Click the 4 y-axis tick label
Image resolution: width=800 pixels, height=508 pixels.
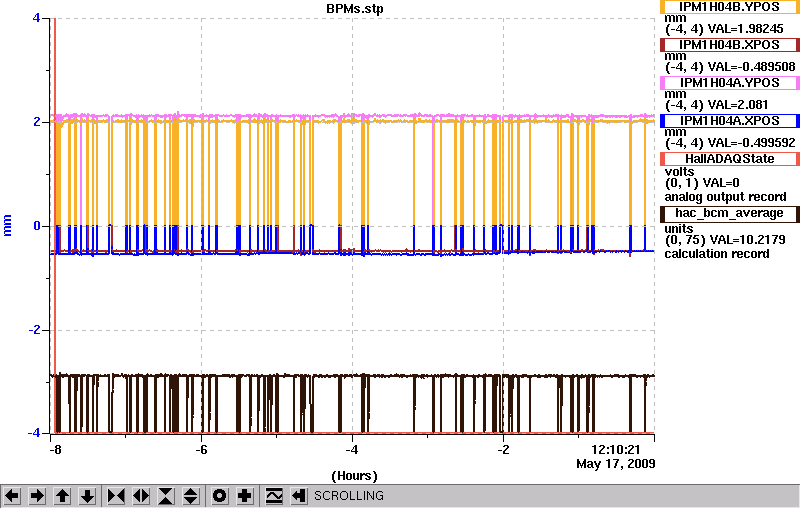[x=36, y=18]
